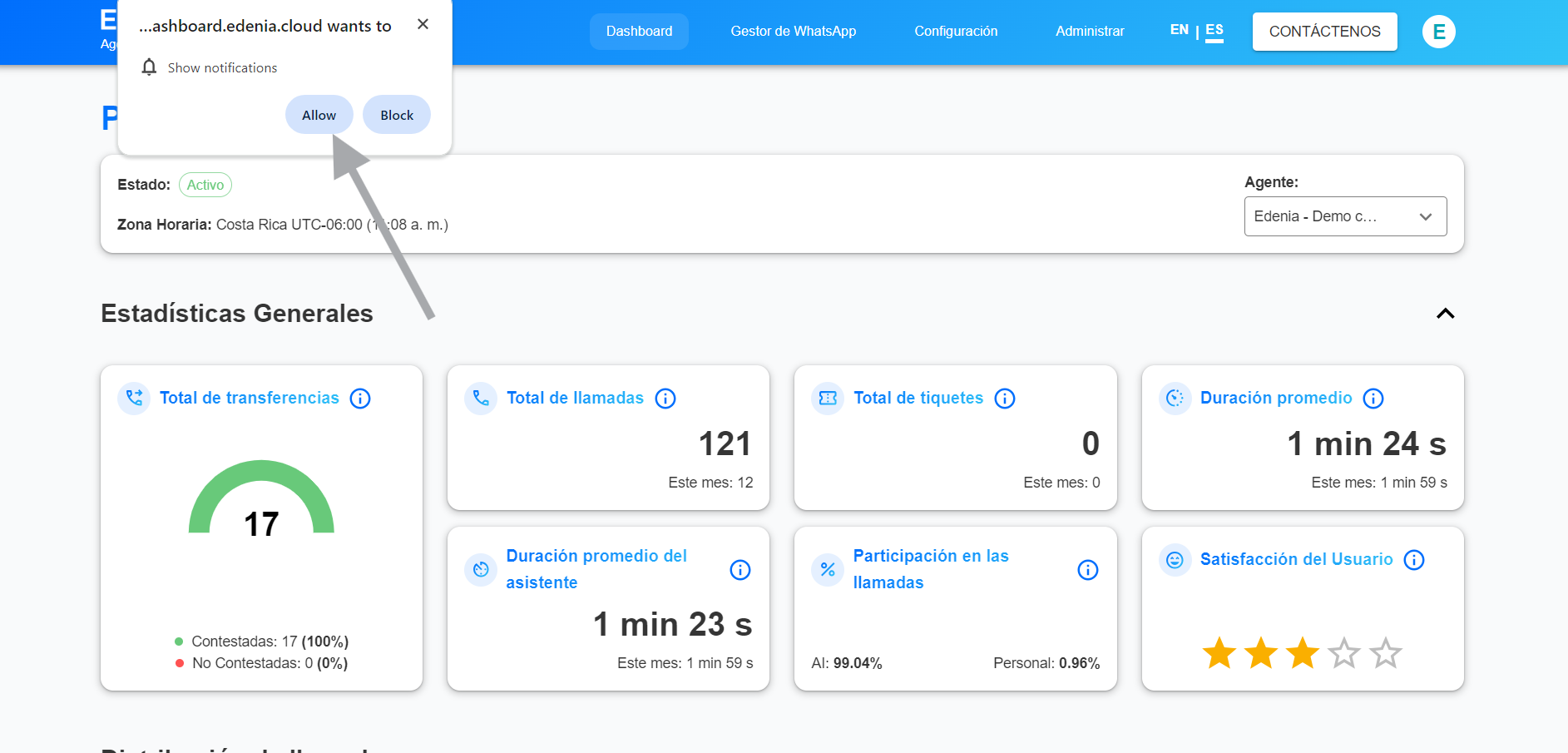Click the user avatar E icon

click(x=1438, y=32)
